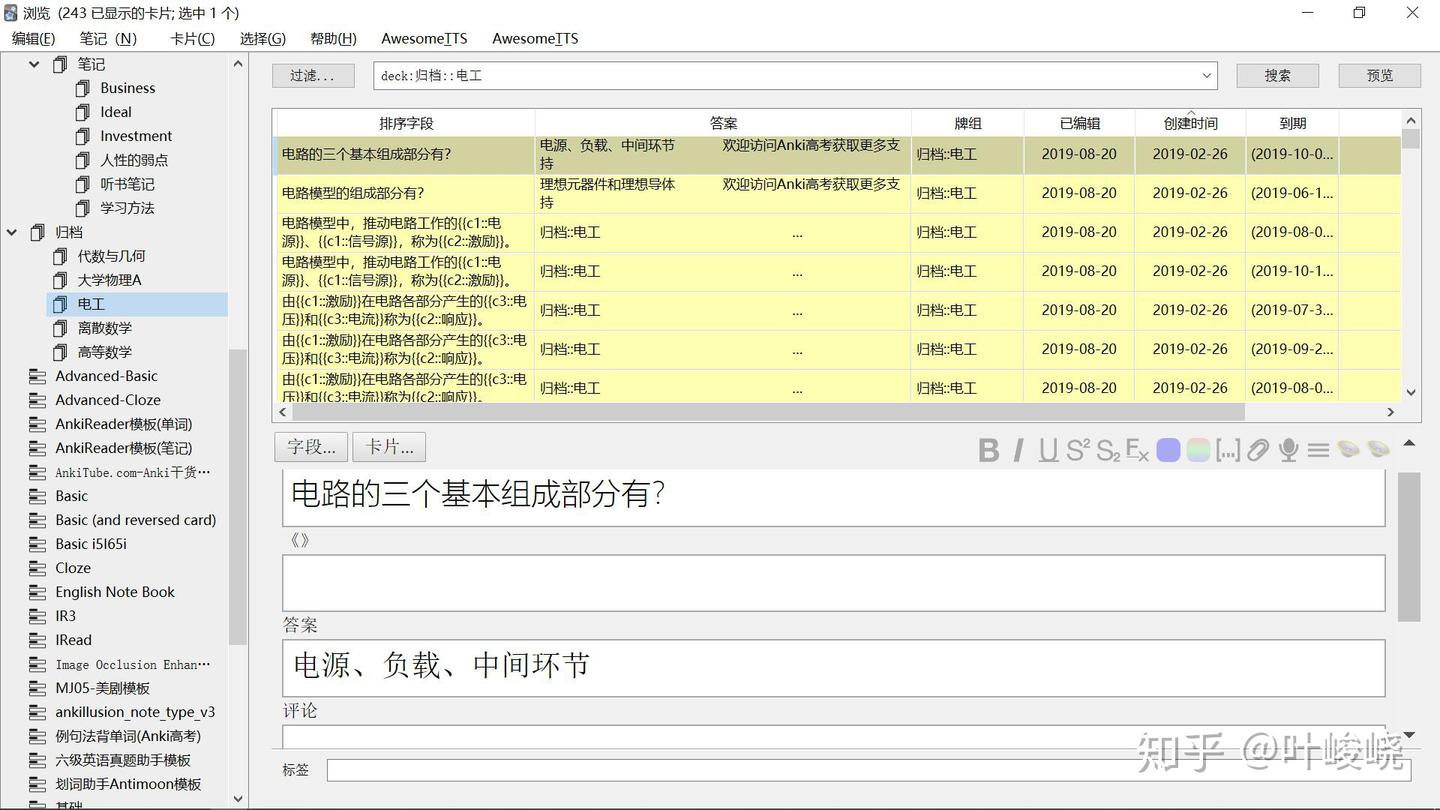Open the 卡片... card template button
The width and height of the screenshot is (1440, 810).
(x=390, y=447)
